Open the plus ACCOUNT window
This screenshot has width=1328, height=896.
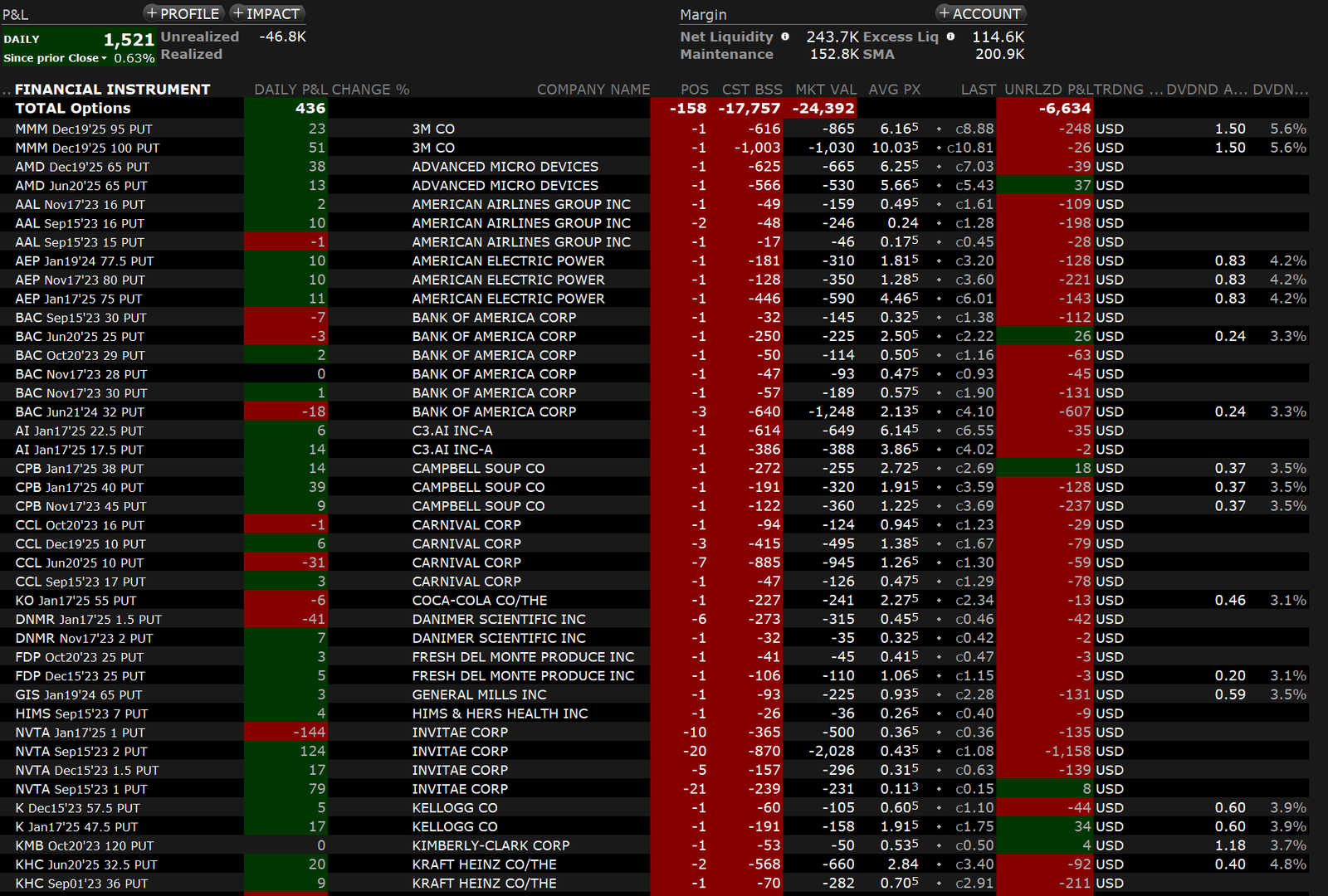[980, 13]
